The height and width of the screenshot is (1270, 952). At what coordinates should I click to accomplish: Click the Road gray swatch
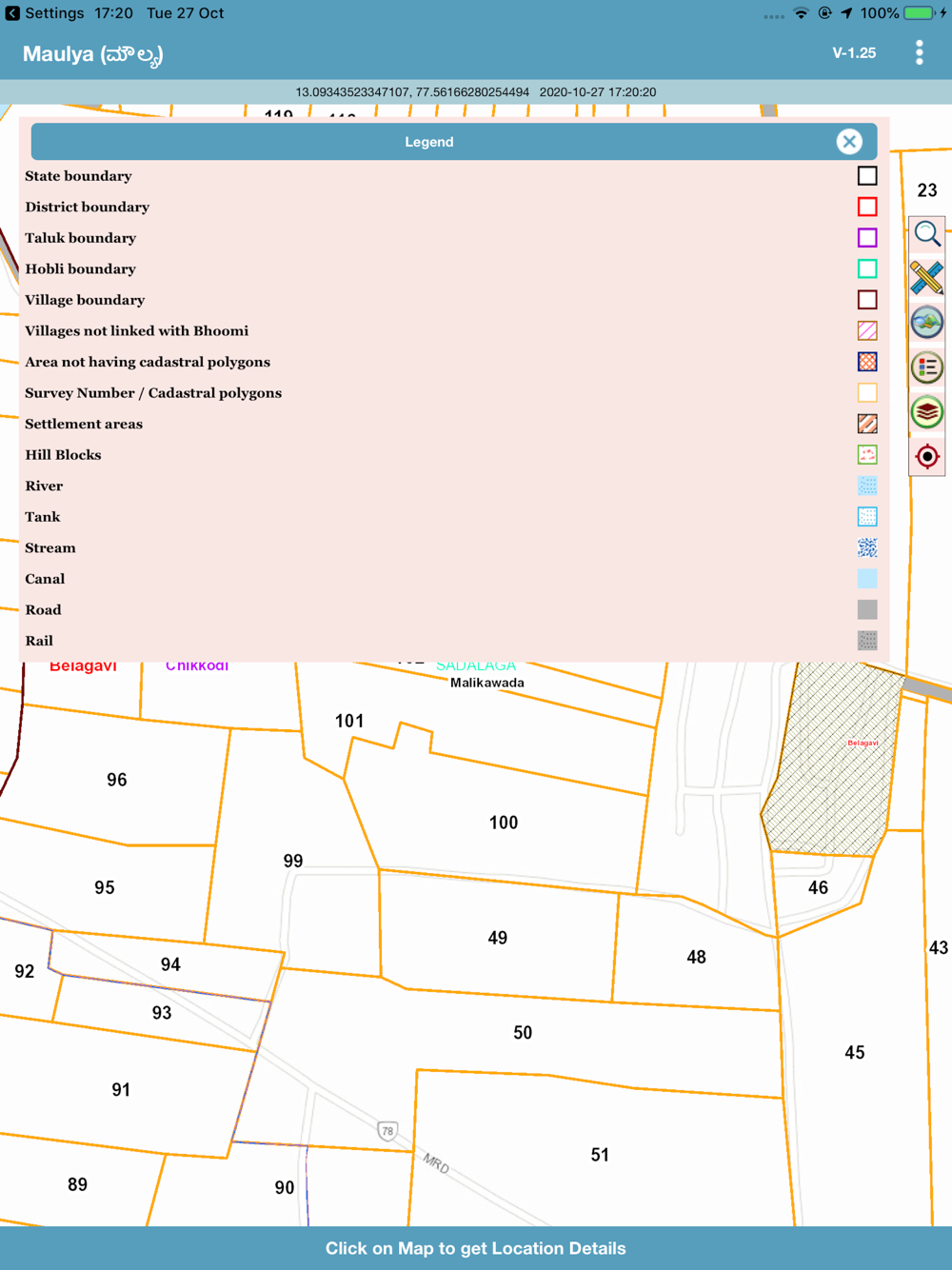coord(867,609)
